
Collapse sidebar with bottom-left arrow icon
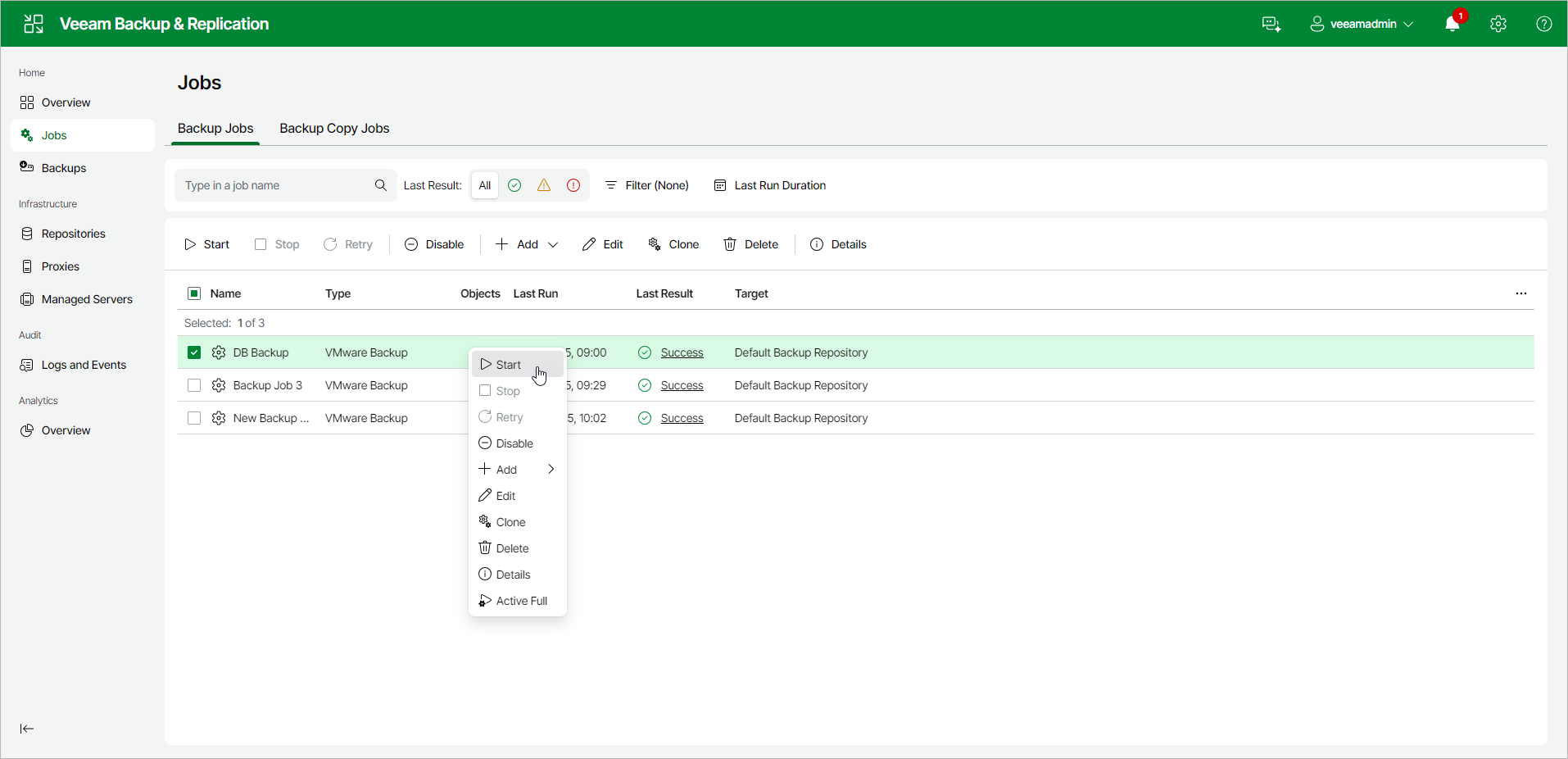click(x=27, y=729)
